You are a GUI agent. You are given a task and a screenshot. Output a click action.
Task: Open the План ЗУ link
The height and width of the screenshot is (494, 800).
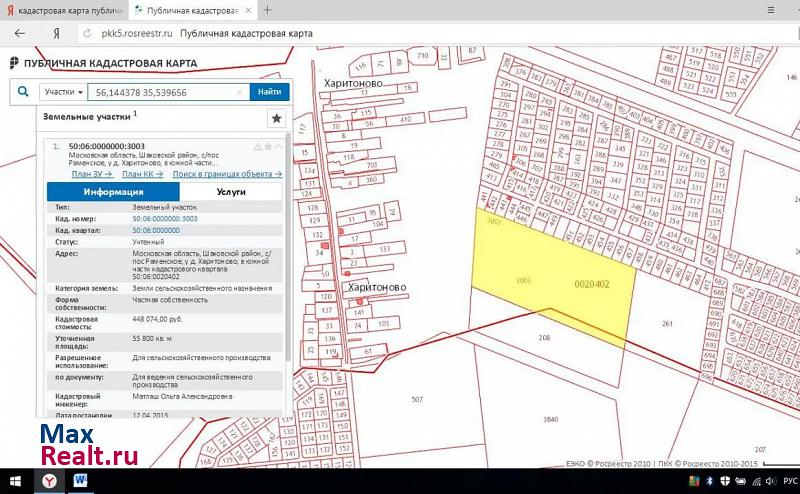(88, 174)
